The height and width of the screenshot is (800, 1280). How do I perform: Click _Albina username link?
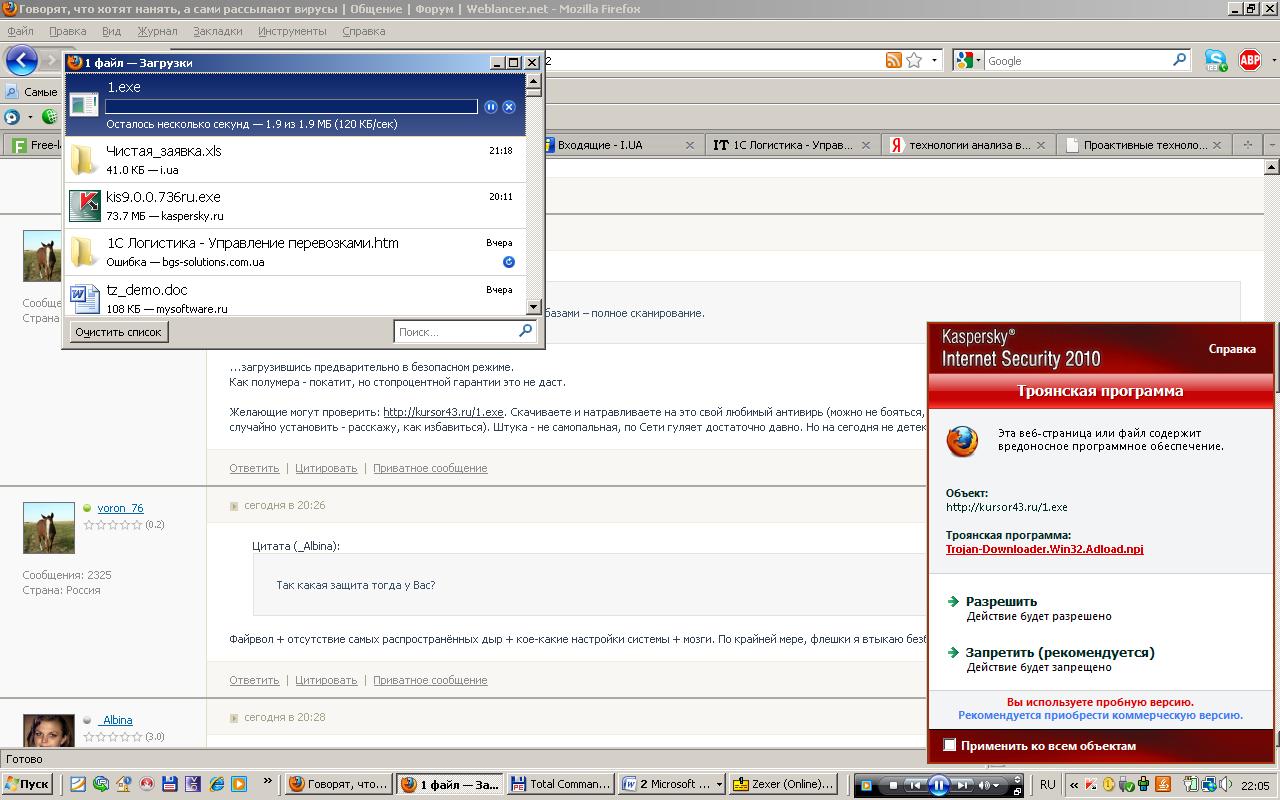coord(115,720)
